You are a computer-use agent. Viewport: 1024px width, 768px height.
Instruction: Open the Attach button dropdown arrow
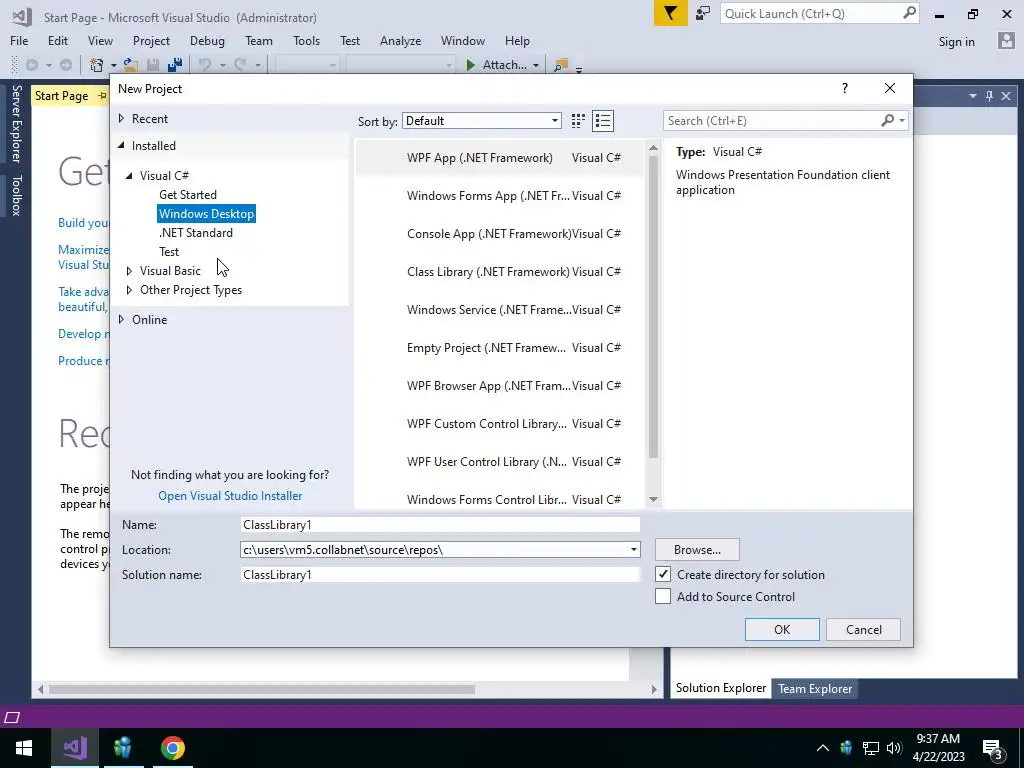pos(536,65)
